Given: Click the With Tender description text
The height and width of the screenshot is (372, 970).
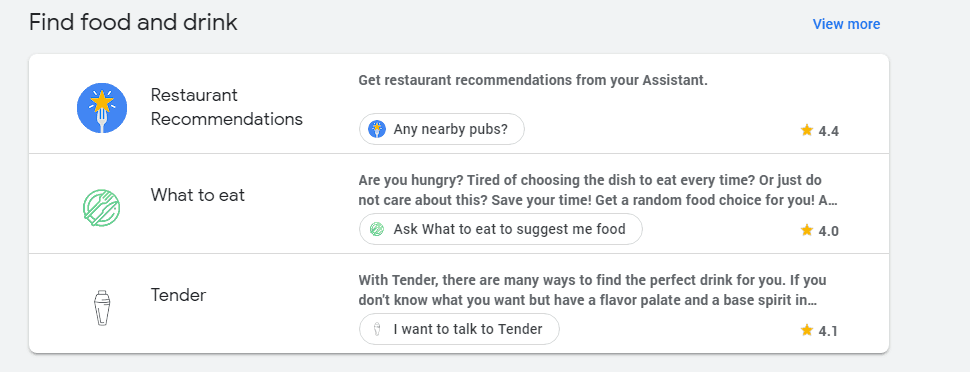Looking at the screenshot, I should pos(593,290).
